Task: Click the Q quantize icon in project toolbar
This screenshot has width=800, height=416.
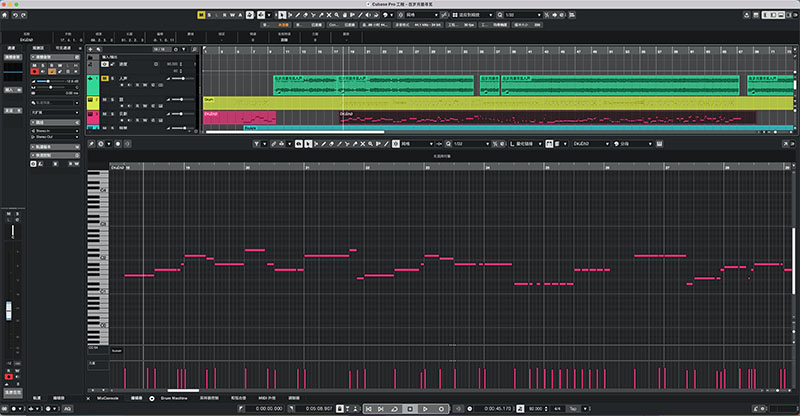Action: click(500, 15)
